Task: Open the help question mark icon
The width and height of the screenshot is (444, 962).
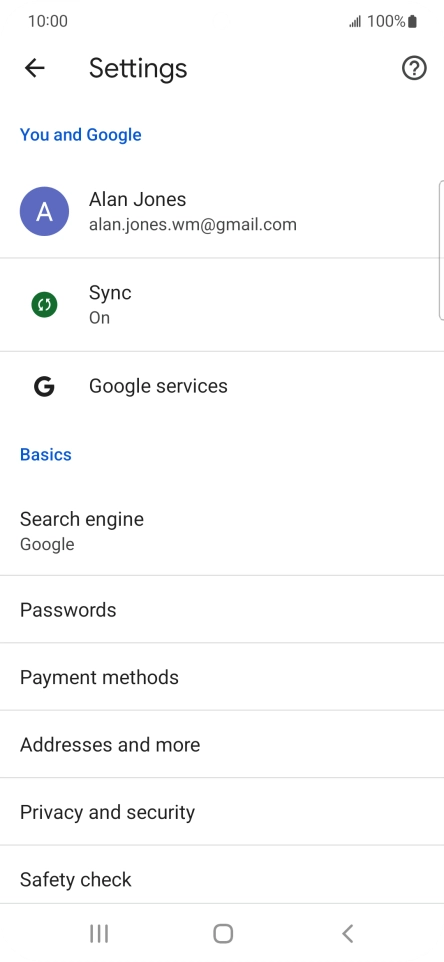Action: pyautogui.click(x=414, y=68)
